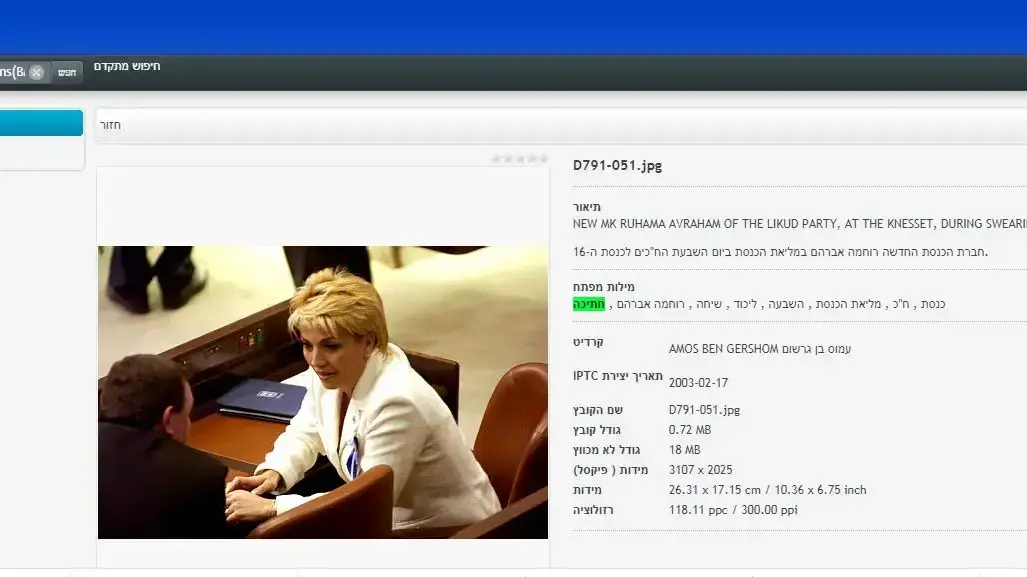Clear the search field with the X icon
The height and width of the screenshot is (577, 1027).
37,72
